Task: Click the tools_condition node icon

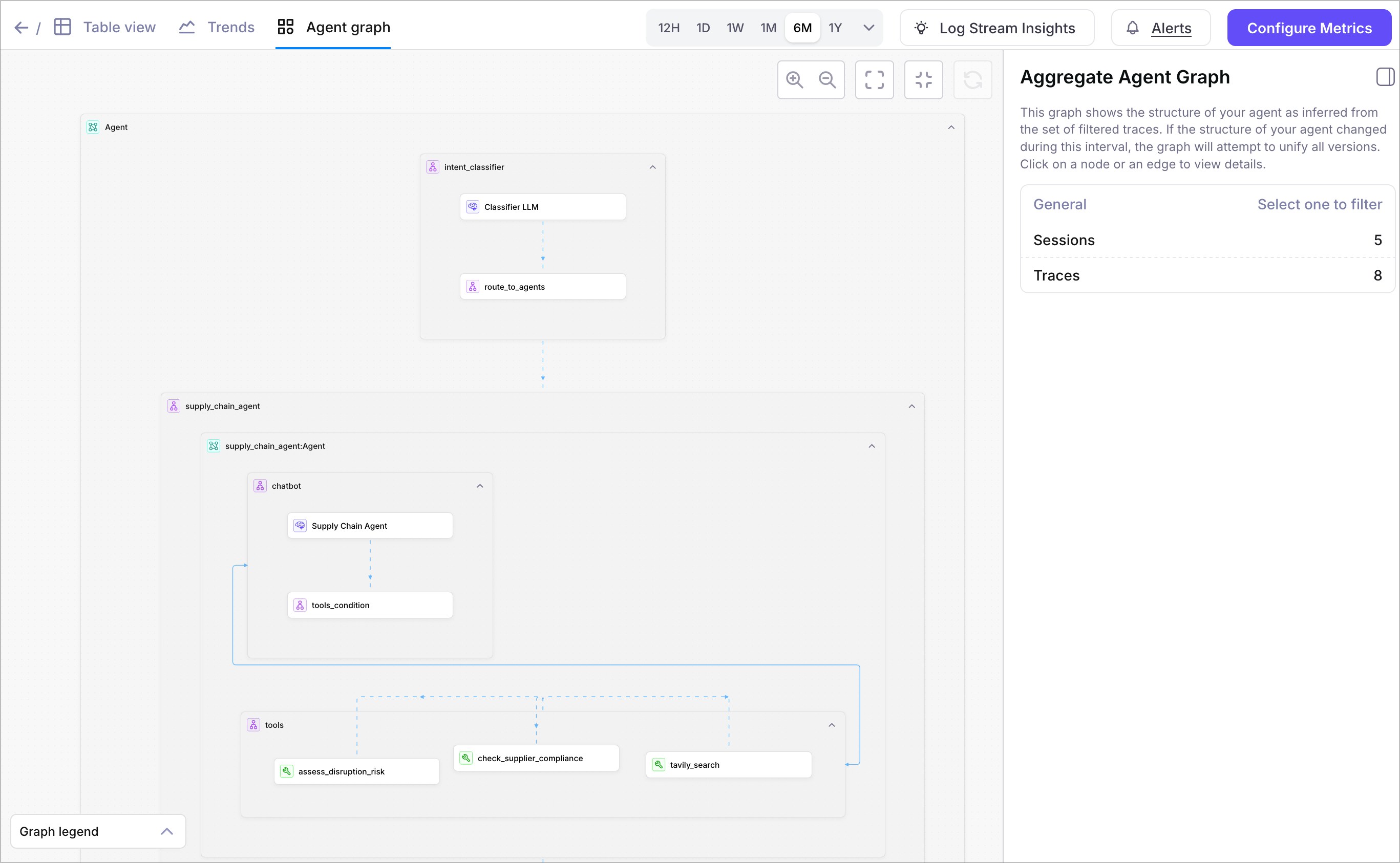Action: (300, 605)
